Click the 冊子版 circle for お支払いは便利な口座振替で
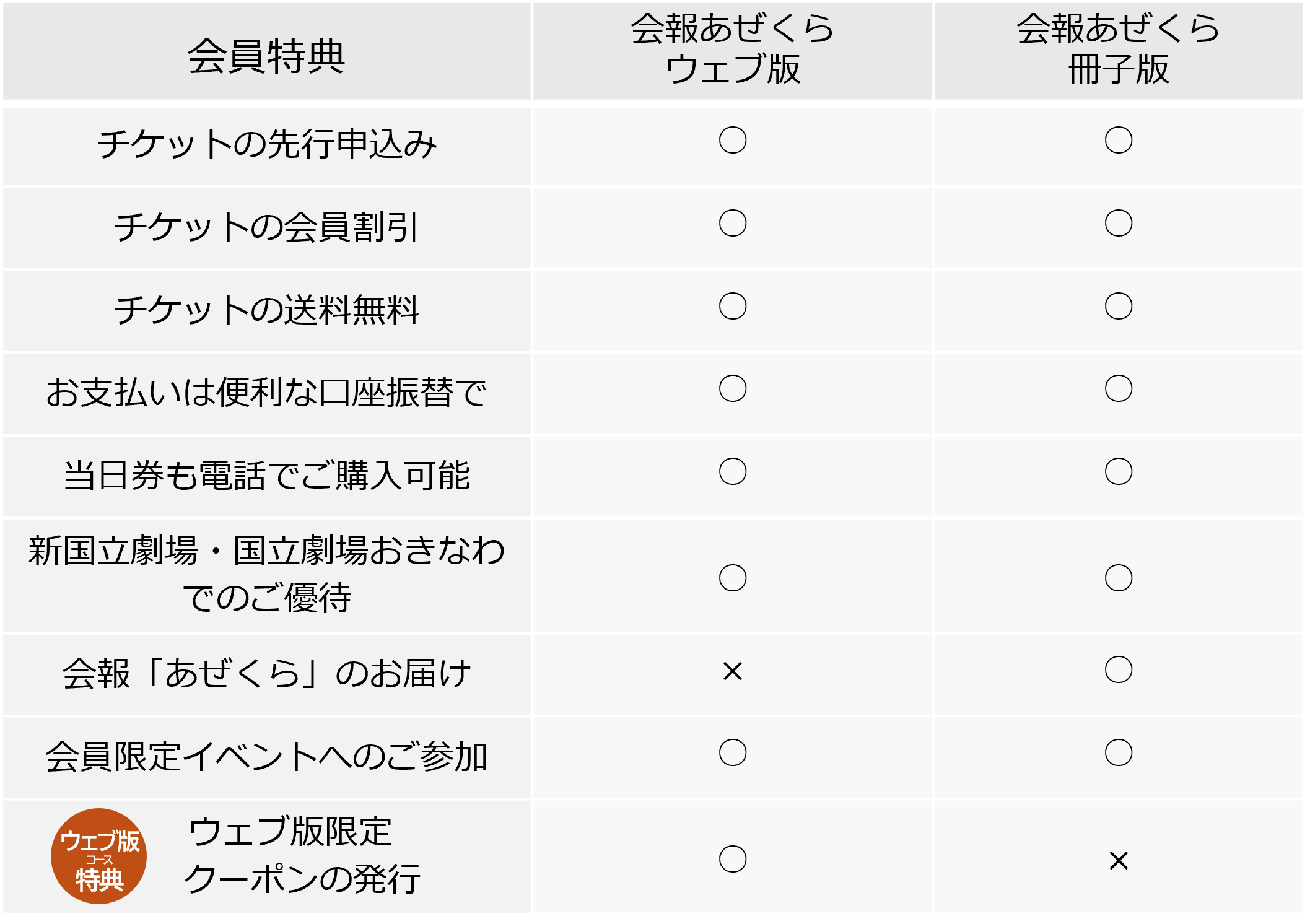The height and width of the screenshot is (924, 1310). pyautogui.click(x=1119, y=388)
